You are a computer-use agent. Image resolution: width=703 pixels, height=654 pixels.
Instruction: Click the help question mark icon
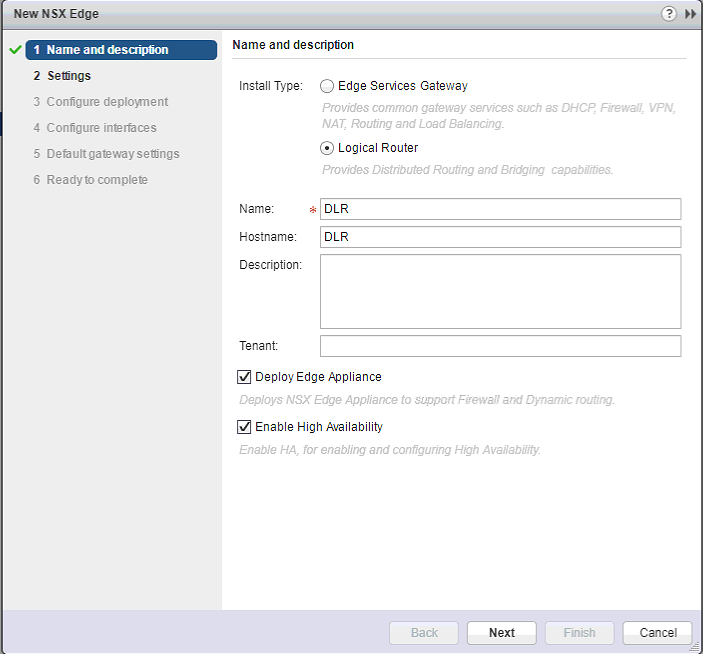point(669,14)
